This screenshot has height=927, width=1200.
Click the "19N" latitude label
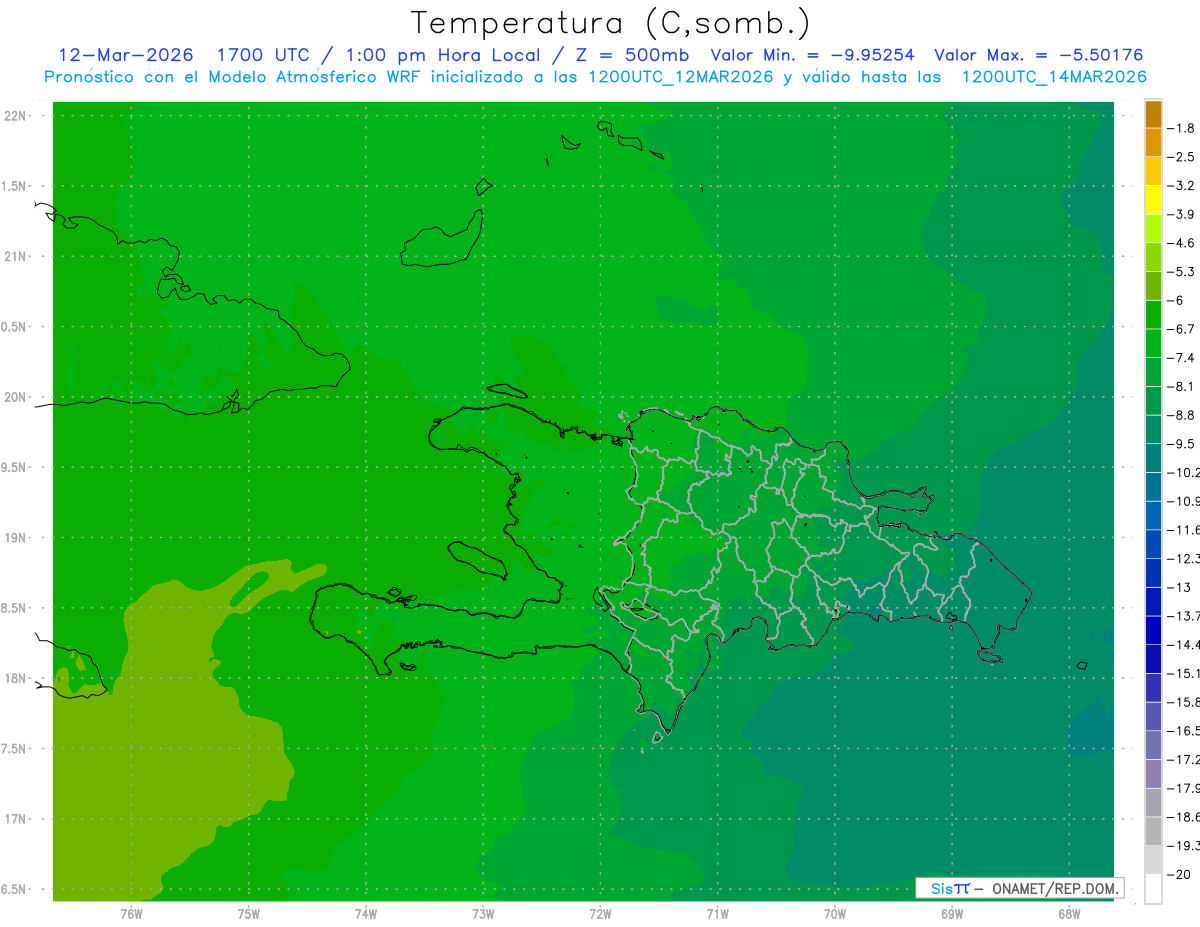coord(15,538)
